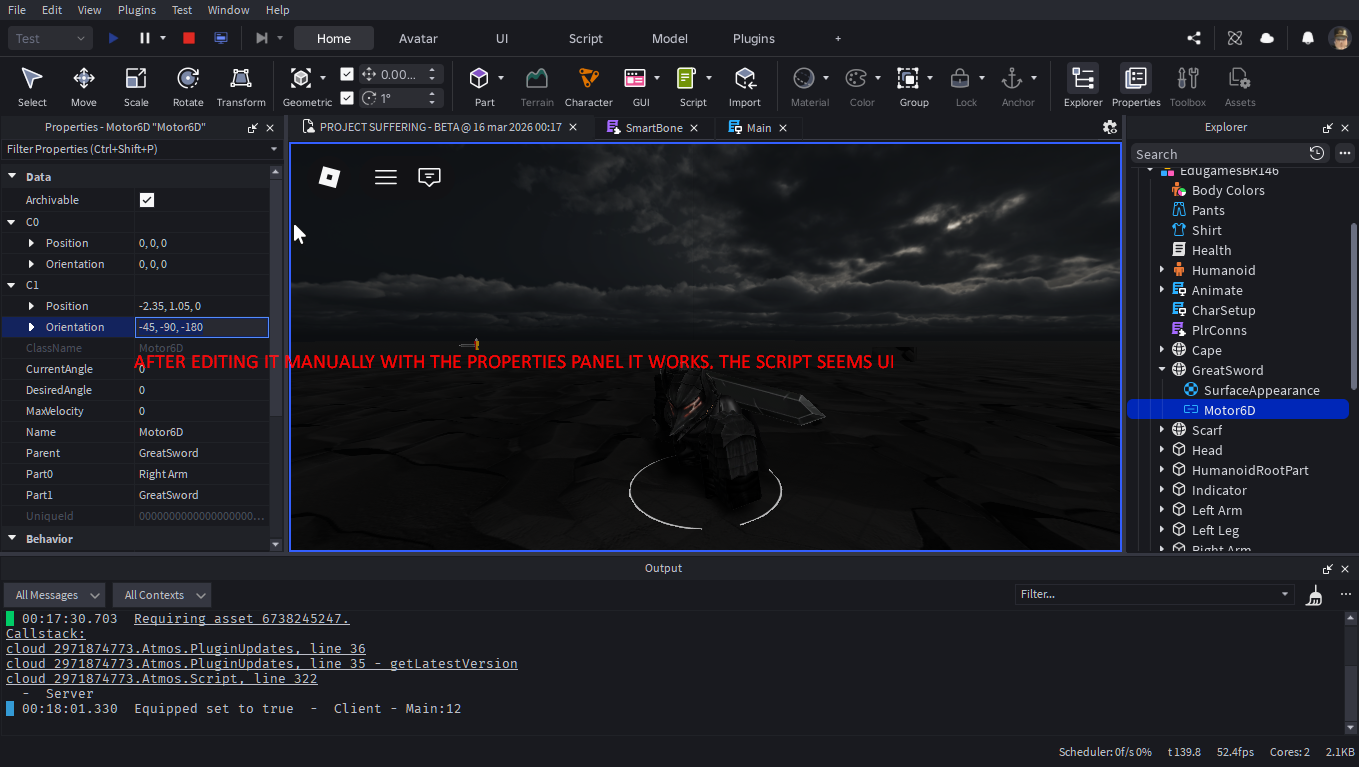This screenshot has width=1359, height=767.
Task: Expand the Behavior section
Action: coord(12,539)
